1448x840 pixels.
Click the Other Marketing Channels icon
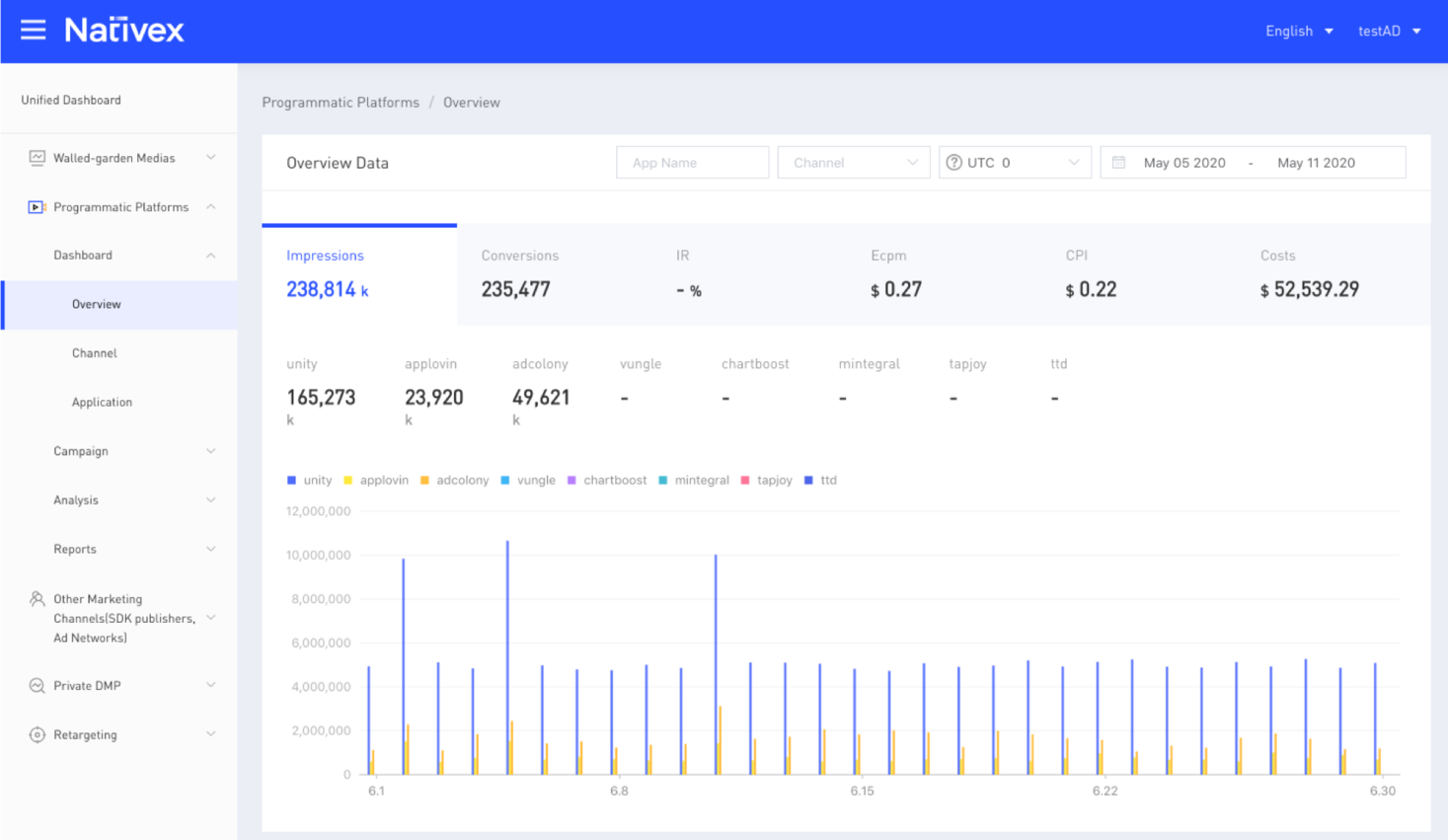[x=38, y=598]
